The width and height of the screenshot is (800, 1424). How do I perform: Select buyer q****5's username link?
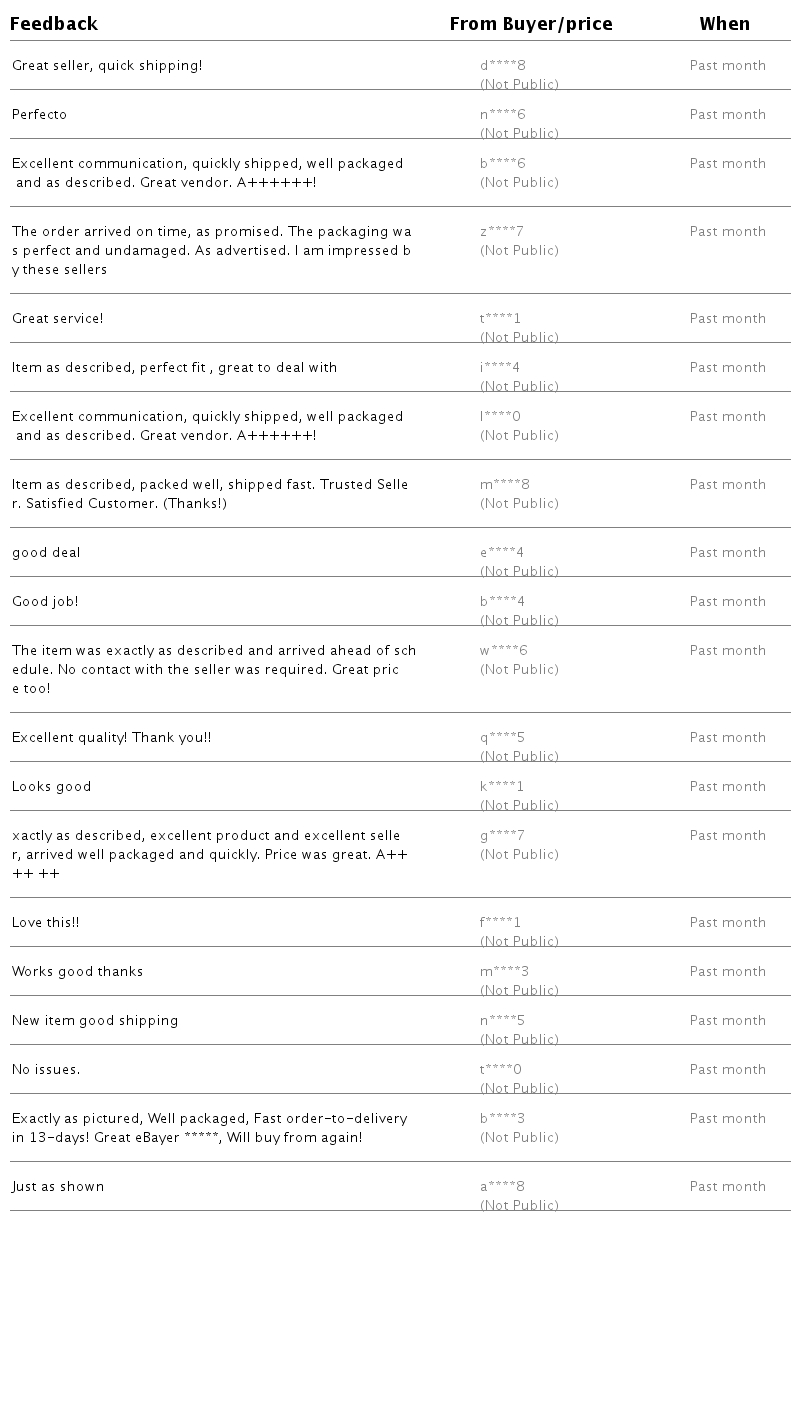[x=502, y=738]
